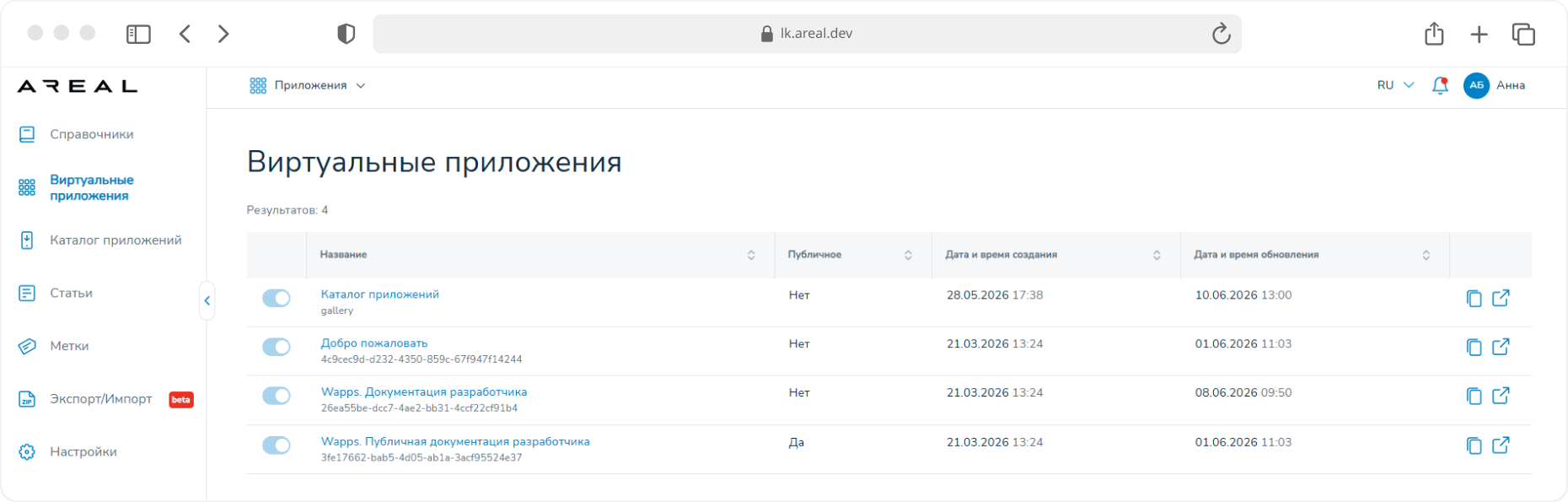The image size is (1568, 502).
Task: Show browser tab overview
Action: [1523, 34]
